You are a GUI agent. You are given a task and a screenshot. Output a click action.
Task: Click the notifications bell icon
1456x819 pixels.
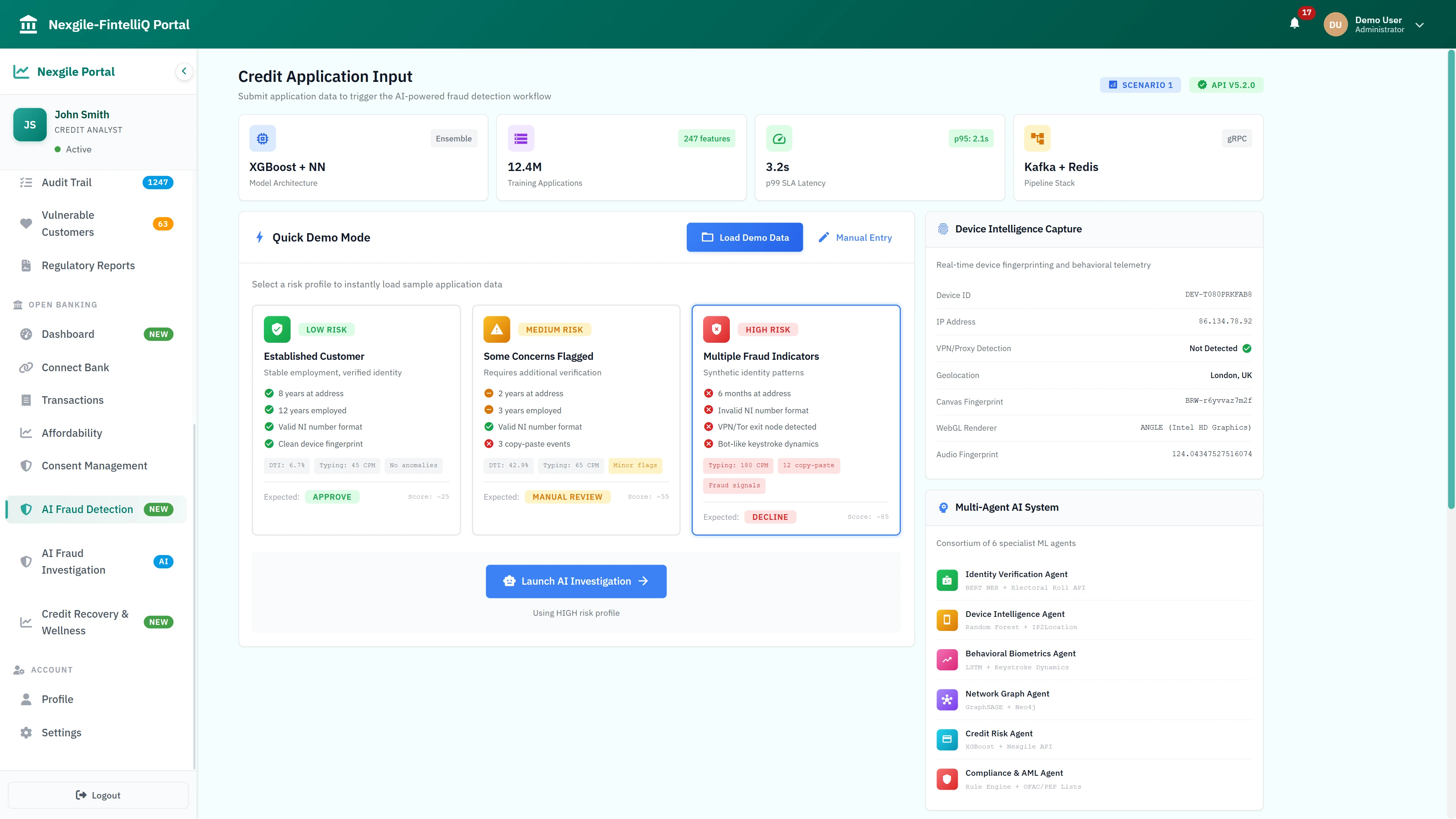click(x=1295, y=24)
